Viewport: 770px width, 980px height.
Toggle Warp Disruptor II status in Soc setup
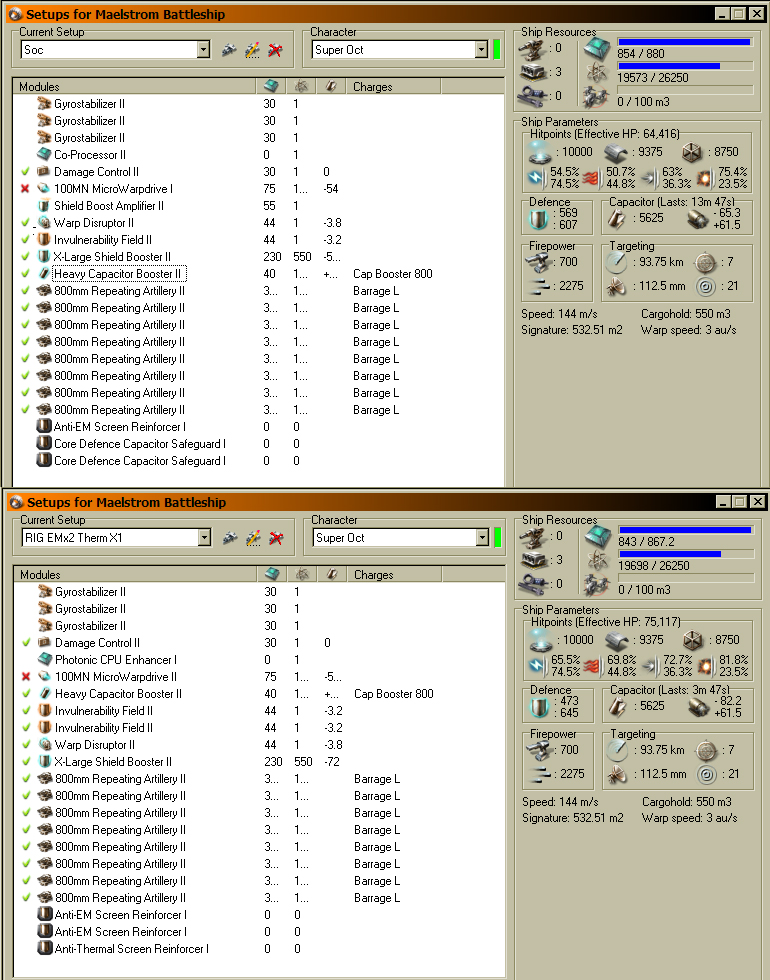(x=25, y=222)
